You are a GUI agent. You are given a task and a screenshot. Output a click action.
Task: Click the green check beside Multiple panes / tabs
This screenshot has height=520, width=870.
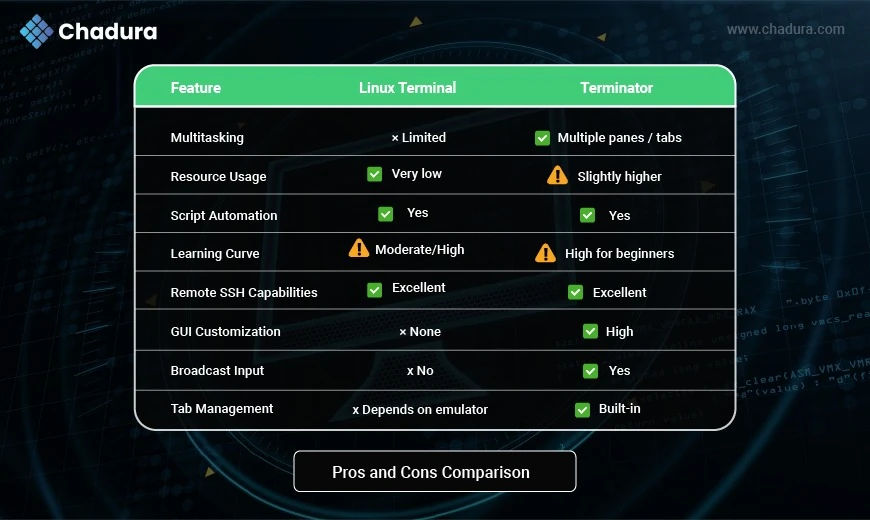point(542,138)
